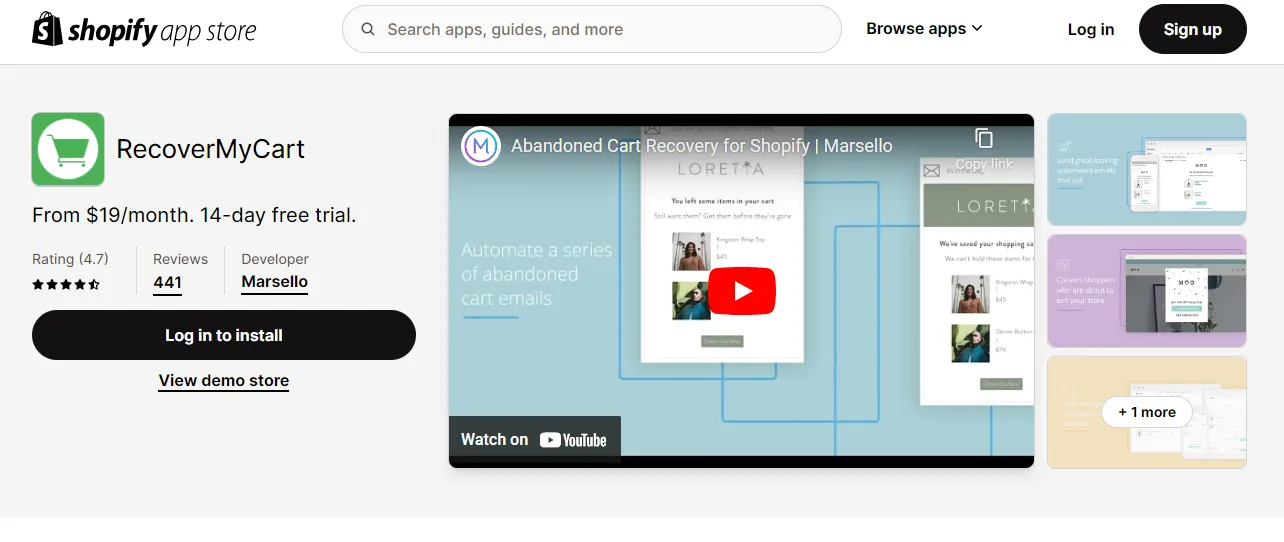Click the rating stars

66,284
